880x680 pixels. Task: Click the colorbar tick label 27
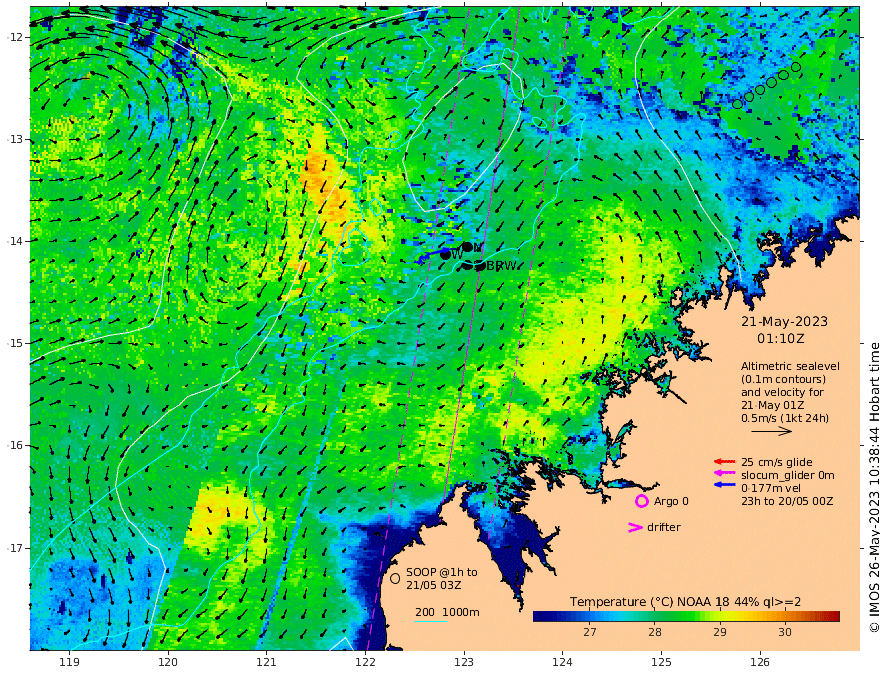point(589,632)
